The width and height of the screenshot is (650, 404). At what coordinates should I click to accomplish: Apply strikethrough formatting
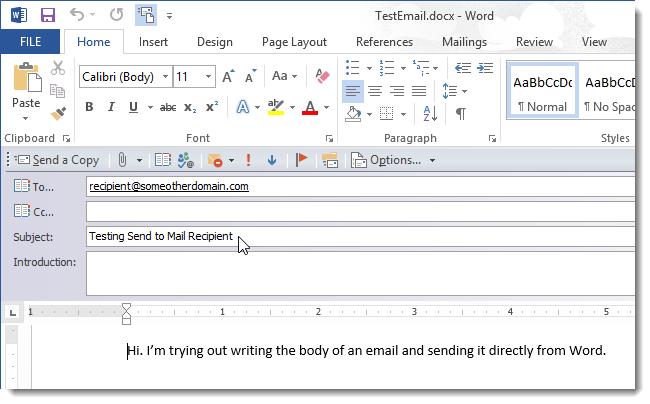tap(168, 108)
